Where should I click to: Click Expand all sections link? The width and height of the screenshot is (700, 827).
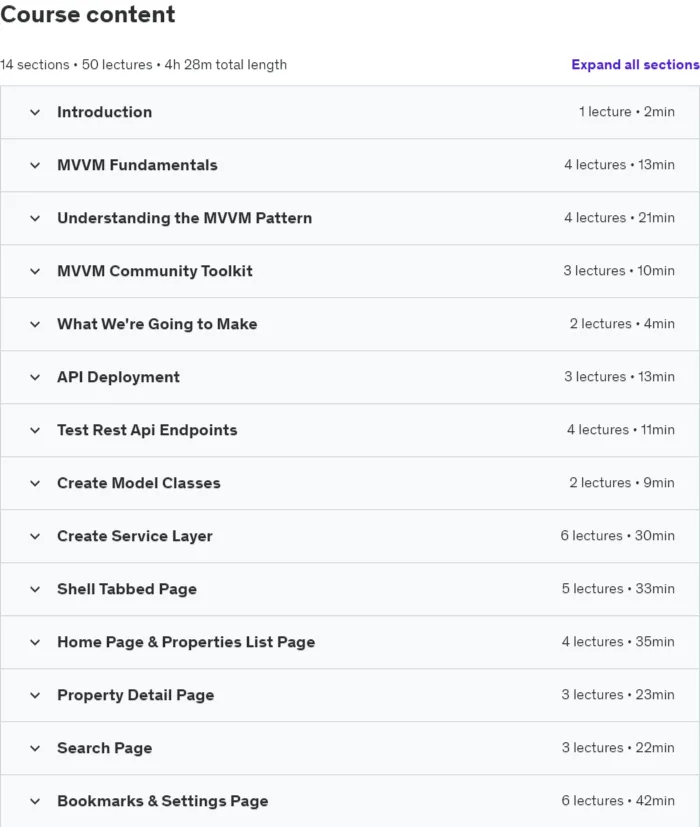click(x=635, y=65)
